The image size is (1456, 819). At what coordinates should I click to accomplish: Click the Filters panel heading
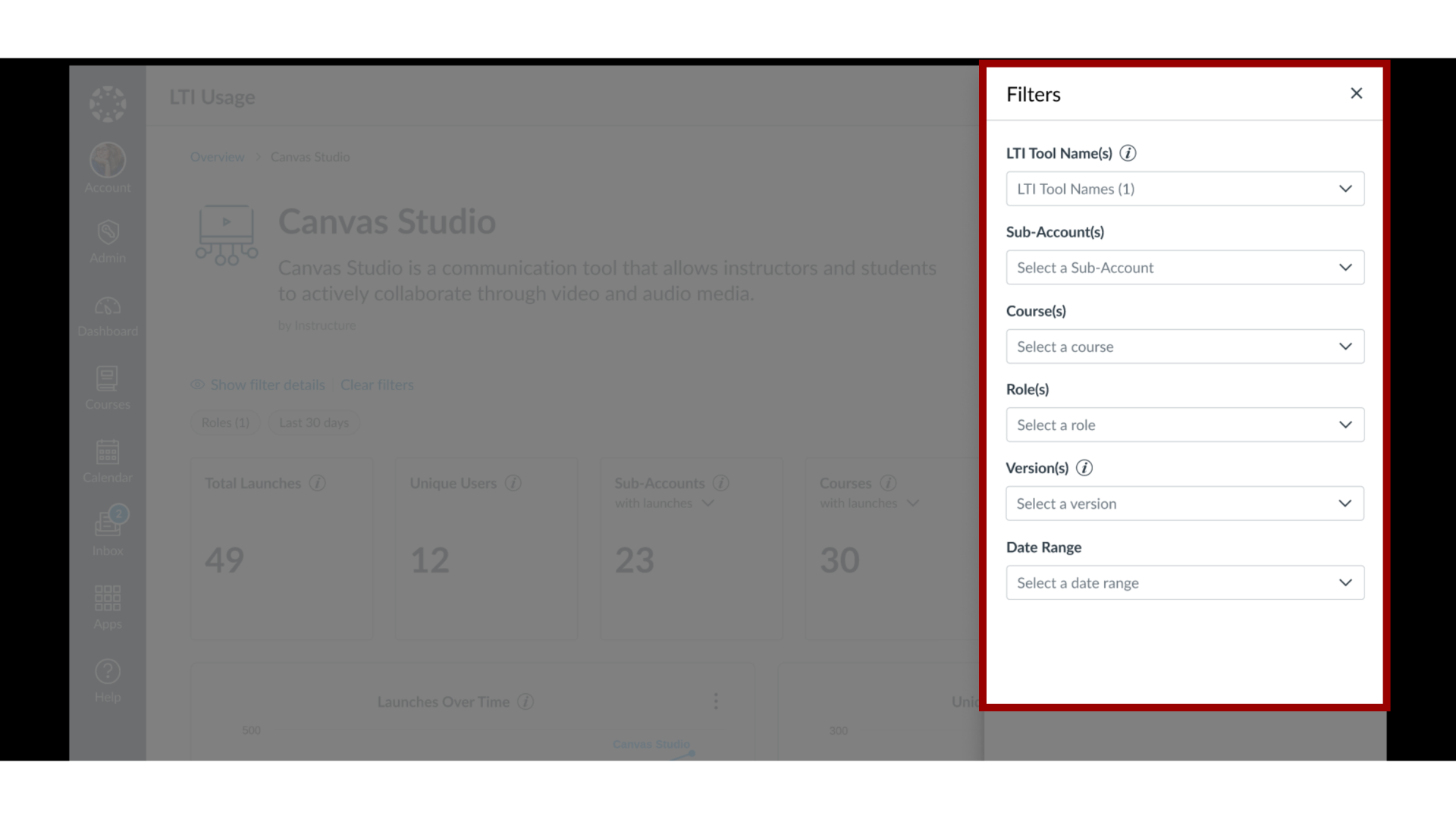click(x=1034, y=94)
